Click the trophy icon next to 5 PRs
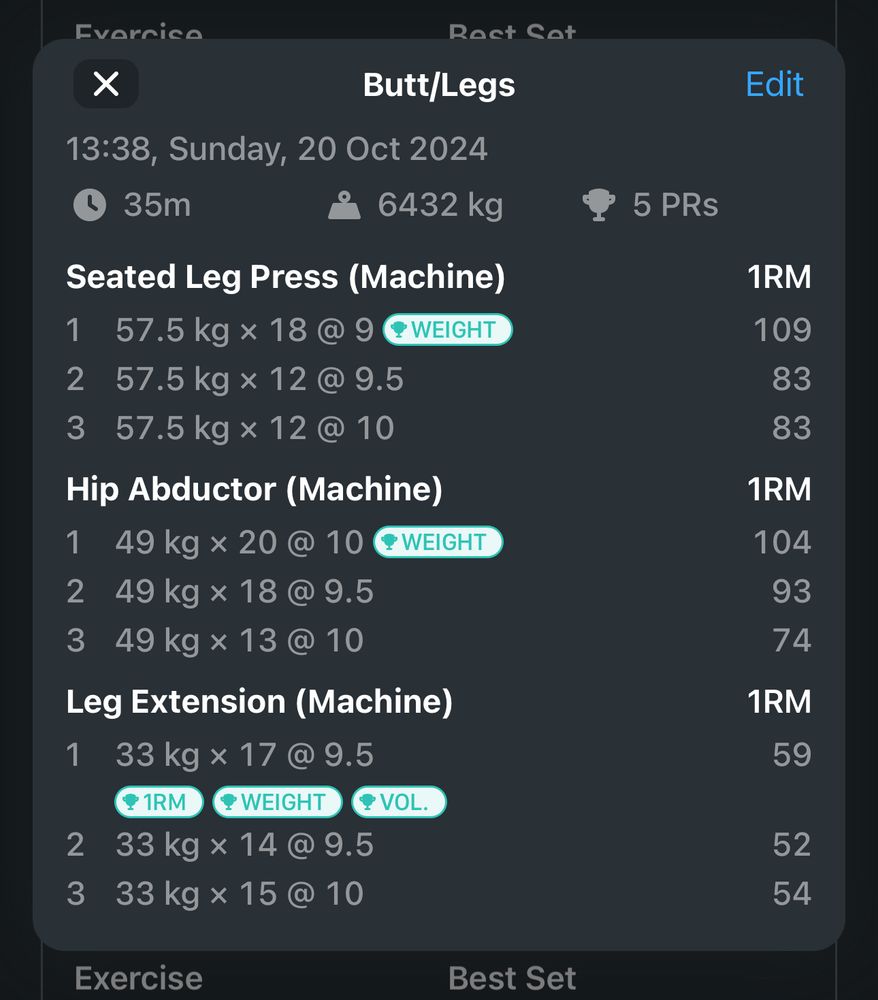878x1000 pixels. pos(600,202)
